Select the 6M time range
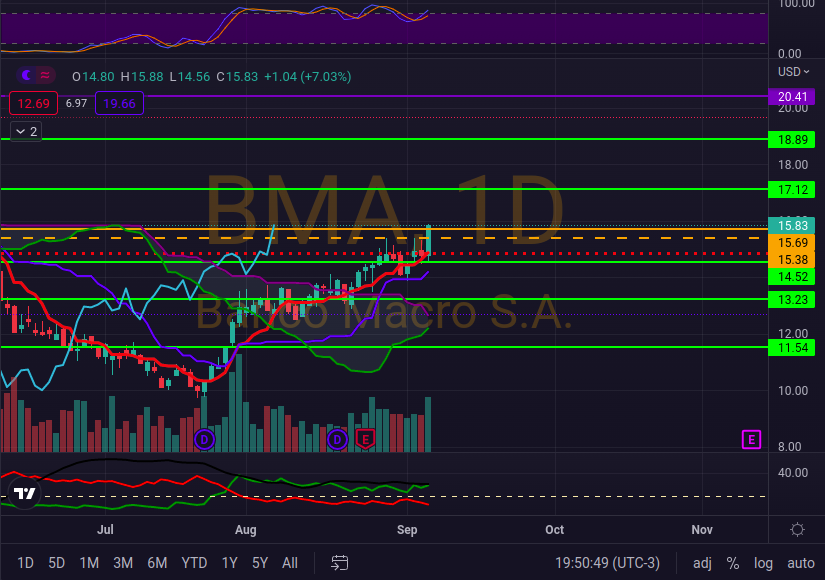Image resolution: width=825 pixels, height=580 pixels. click(x=157, y=563)
